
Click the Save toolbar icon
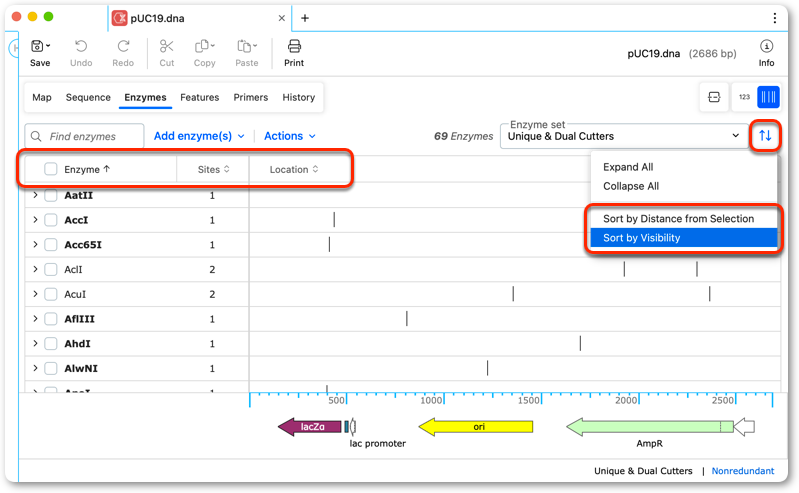click(x=37, y=46)
